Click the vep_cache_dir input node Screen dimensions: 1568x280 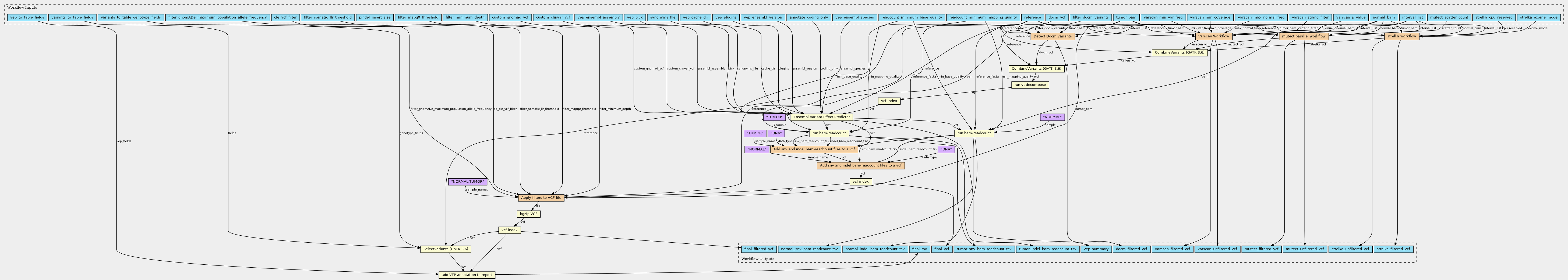pos(696,18)
